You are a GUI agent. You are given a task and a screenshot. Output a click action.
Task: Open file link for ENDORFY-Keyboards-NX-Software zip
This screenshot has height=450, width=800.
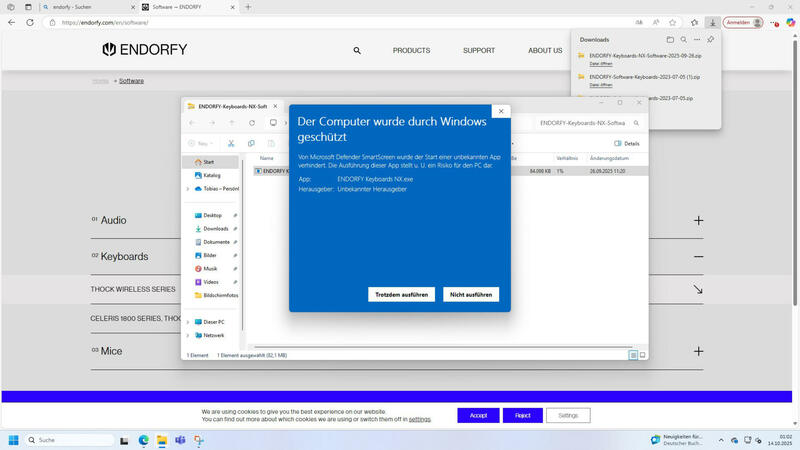pos(601,64)
